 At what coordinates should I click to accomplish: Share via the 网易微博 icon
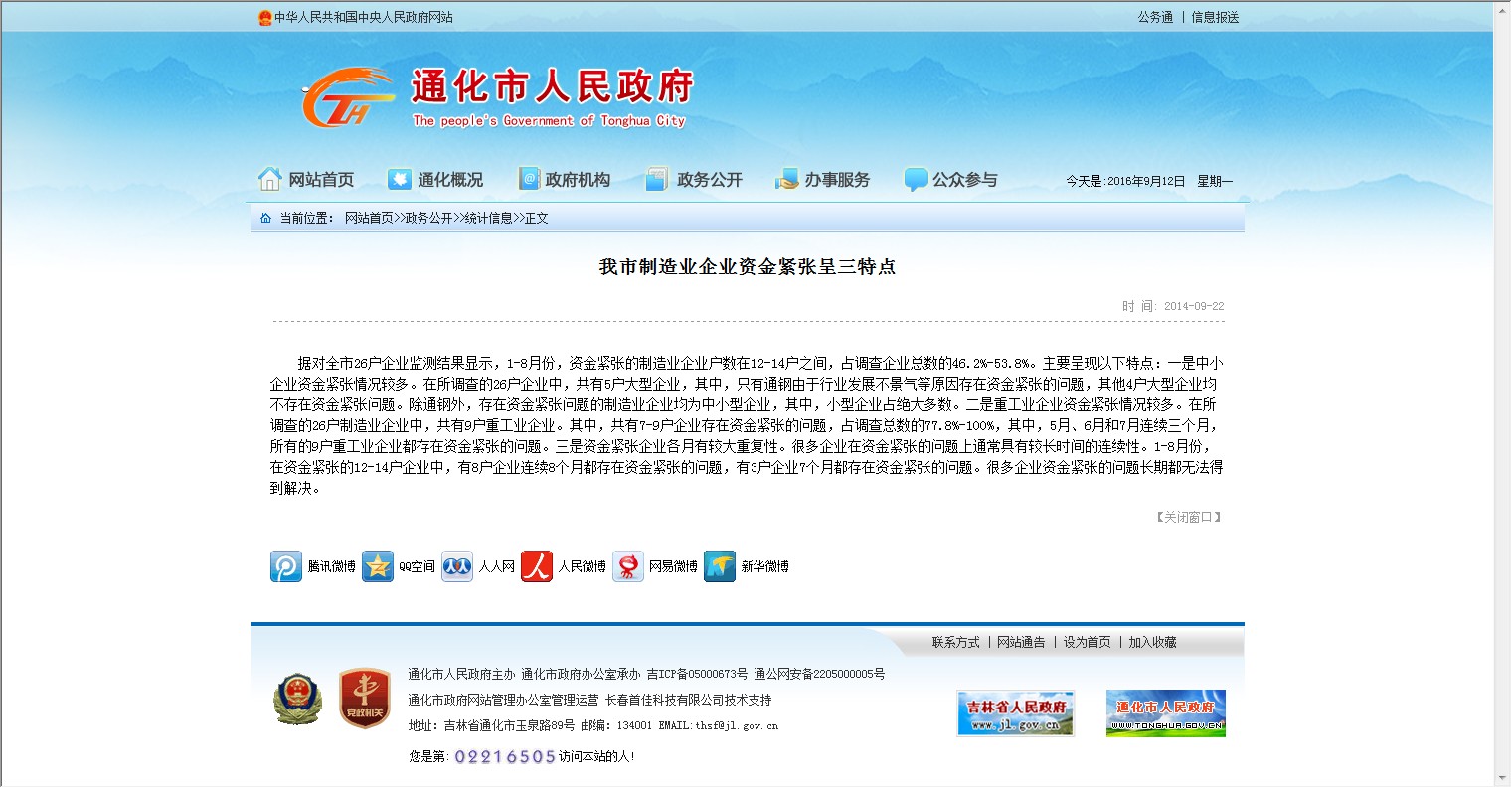(x=628, y=566)
